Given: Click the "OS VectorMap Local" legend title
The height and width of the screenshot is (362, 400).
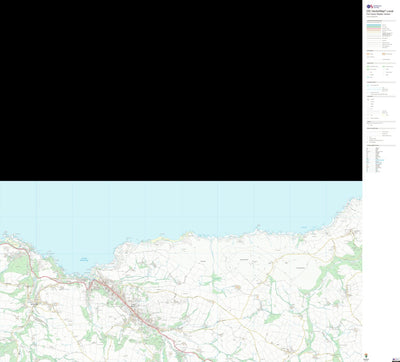Looking at the screenshot, I should [380, 11].
